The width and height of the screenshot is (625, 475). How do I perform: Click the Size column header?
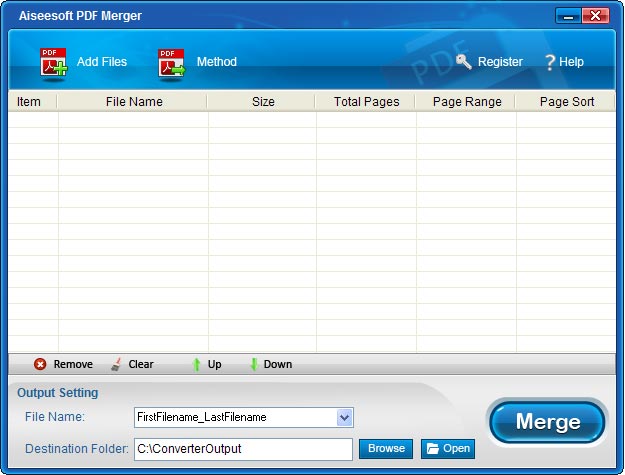click(262, 102)
